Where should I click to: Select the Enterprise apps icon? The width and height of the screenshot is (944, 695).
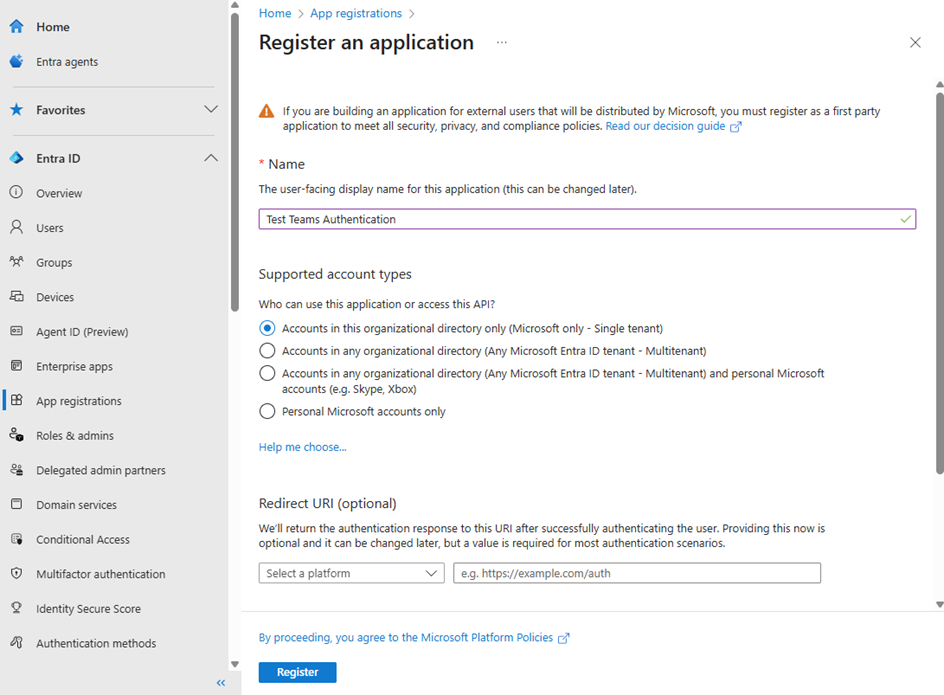(x=16, y=366)
